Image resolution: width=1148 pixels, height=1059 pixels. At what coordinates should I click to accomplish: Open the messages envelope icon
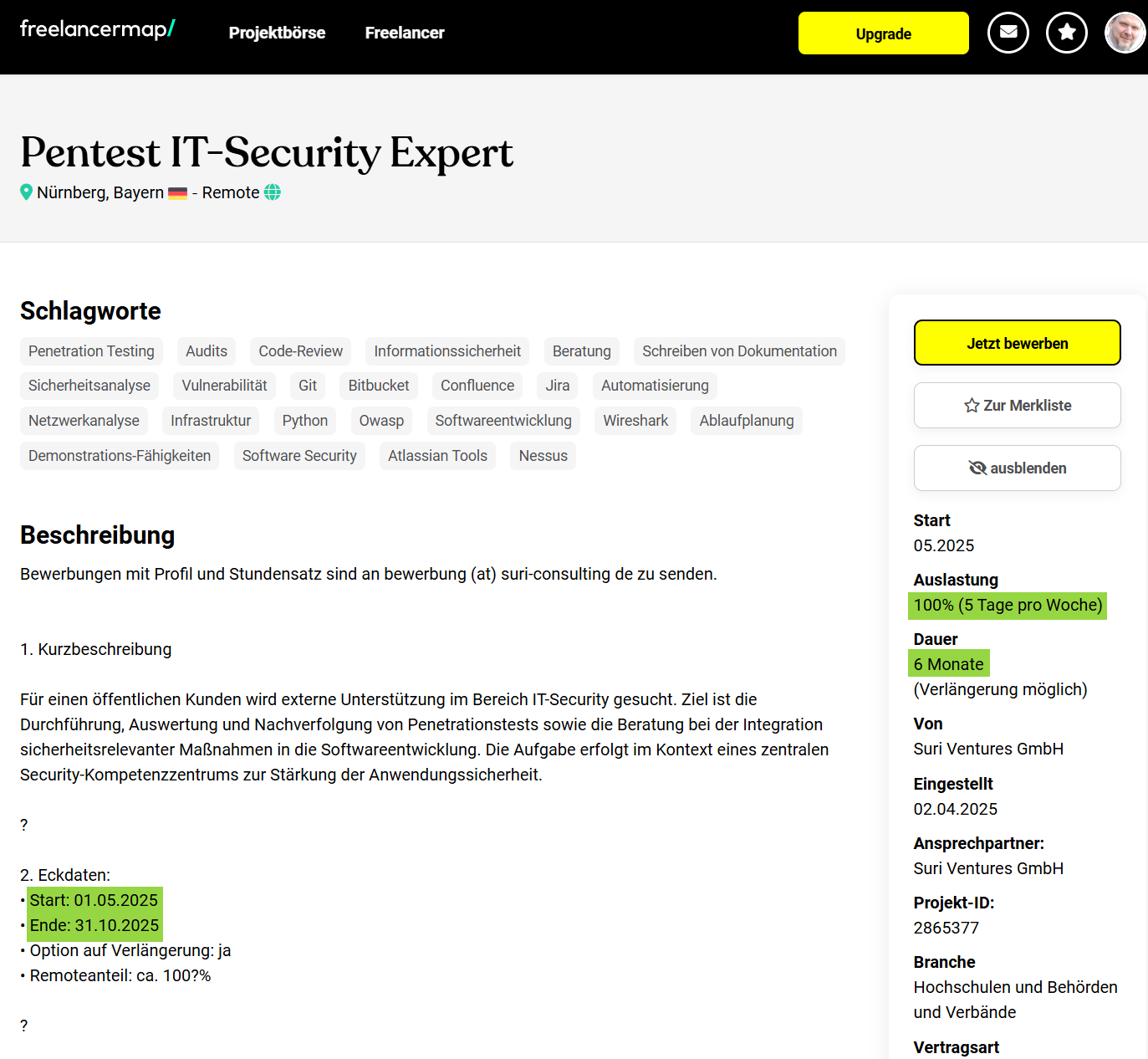[x=1008, y=33]
